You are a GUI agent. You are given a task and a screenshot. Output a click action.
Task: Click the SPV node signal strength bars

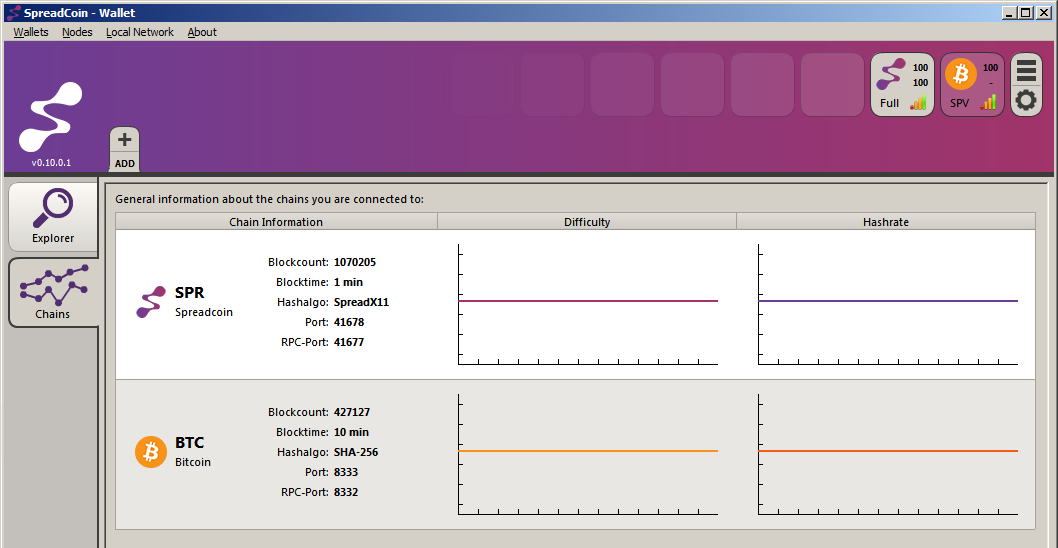click(x=989, y=102)
